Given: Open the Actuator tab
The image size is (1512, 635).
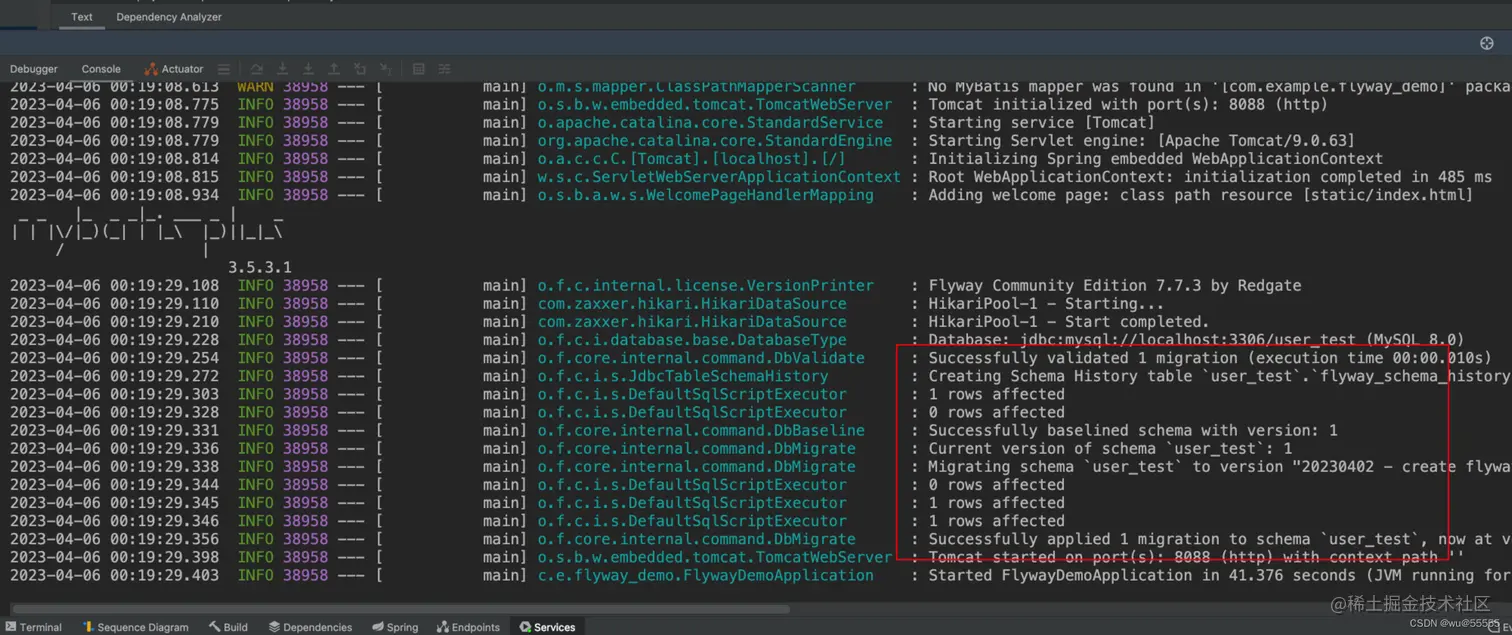Looking at the screenshot, I should coord(174,69).
